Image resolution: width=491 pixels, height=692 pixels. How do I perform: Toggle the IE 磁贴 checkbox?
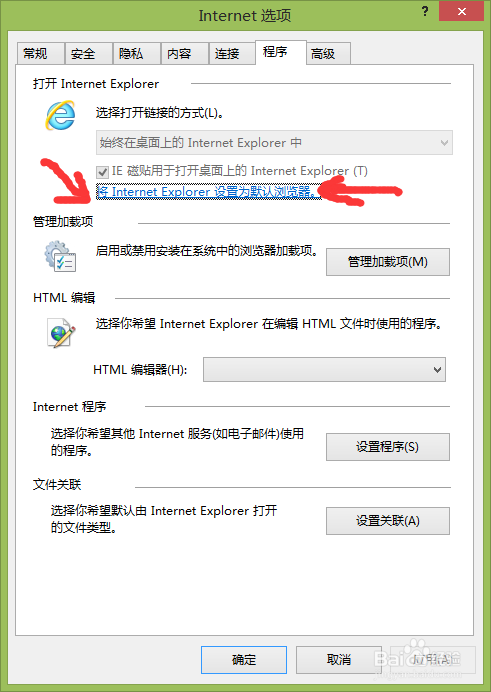[x=102, y=171]
